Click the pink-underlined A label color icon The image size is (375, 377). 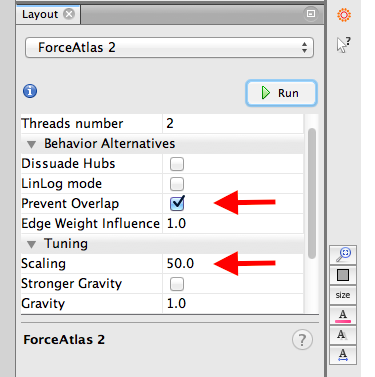pos(343,315)
